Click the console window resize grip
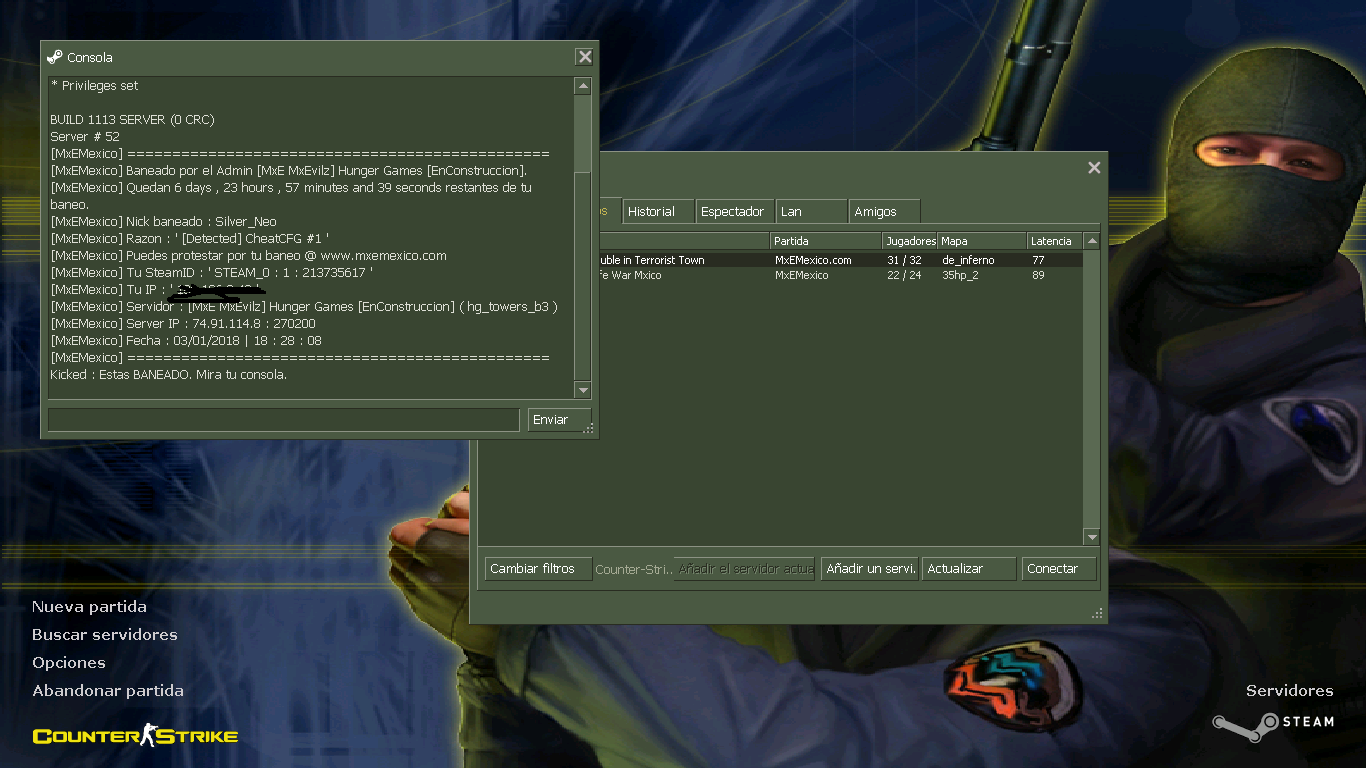This screenshot has width=1366, height=768. point(589,429)
